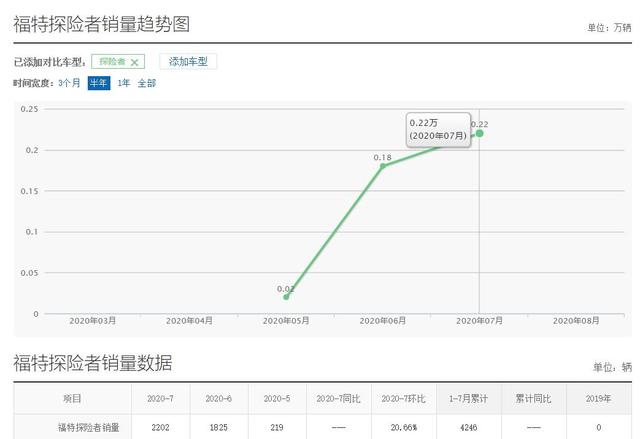
Task: Click the 0.15 y-axis label
Action: coord(29,191)
